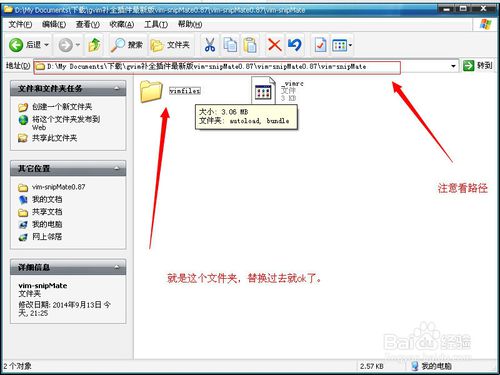
Task: Click the Copy icon in toolbar
Action: [x=230, y=45]
